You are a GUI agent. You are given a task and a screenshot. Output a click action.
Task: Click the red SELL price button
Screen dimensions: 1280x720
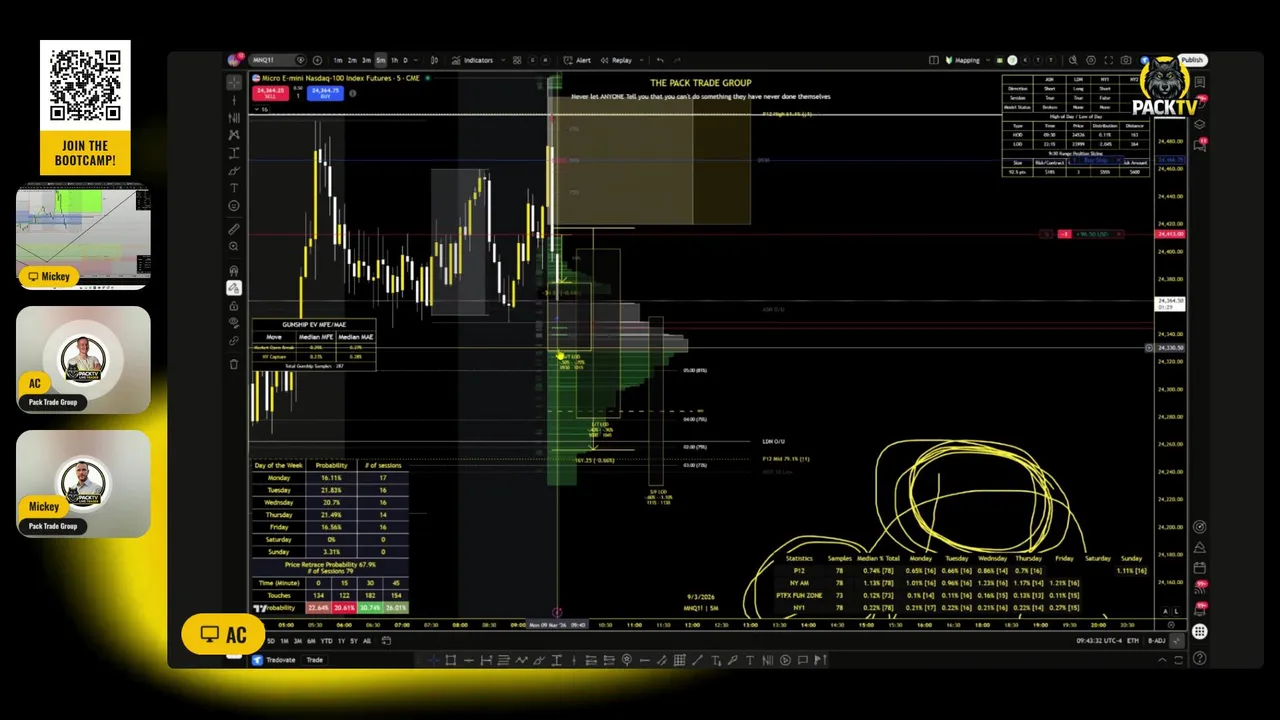point(271,92)
